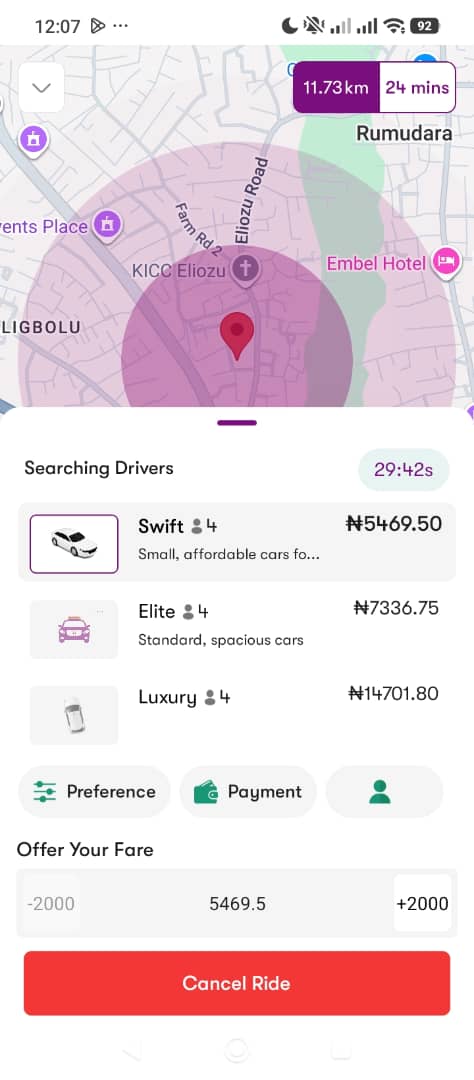Tap the 24 mins duration badge

(x=417, y=87)
